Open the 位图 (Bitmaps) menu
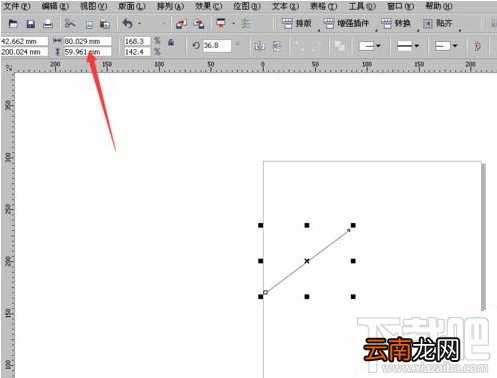497x378 pixels. [x=247, y=6]
